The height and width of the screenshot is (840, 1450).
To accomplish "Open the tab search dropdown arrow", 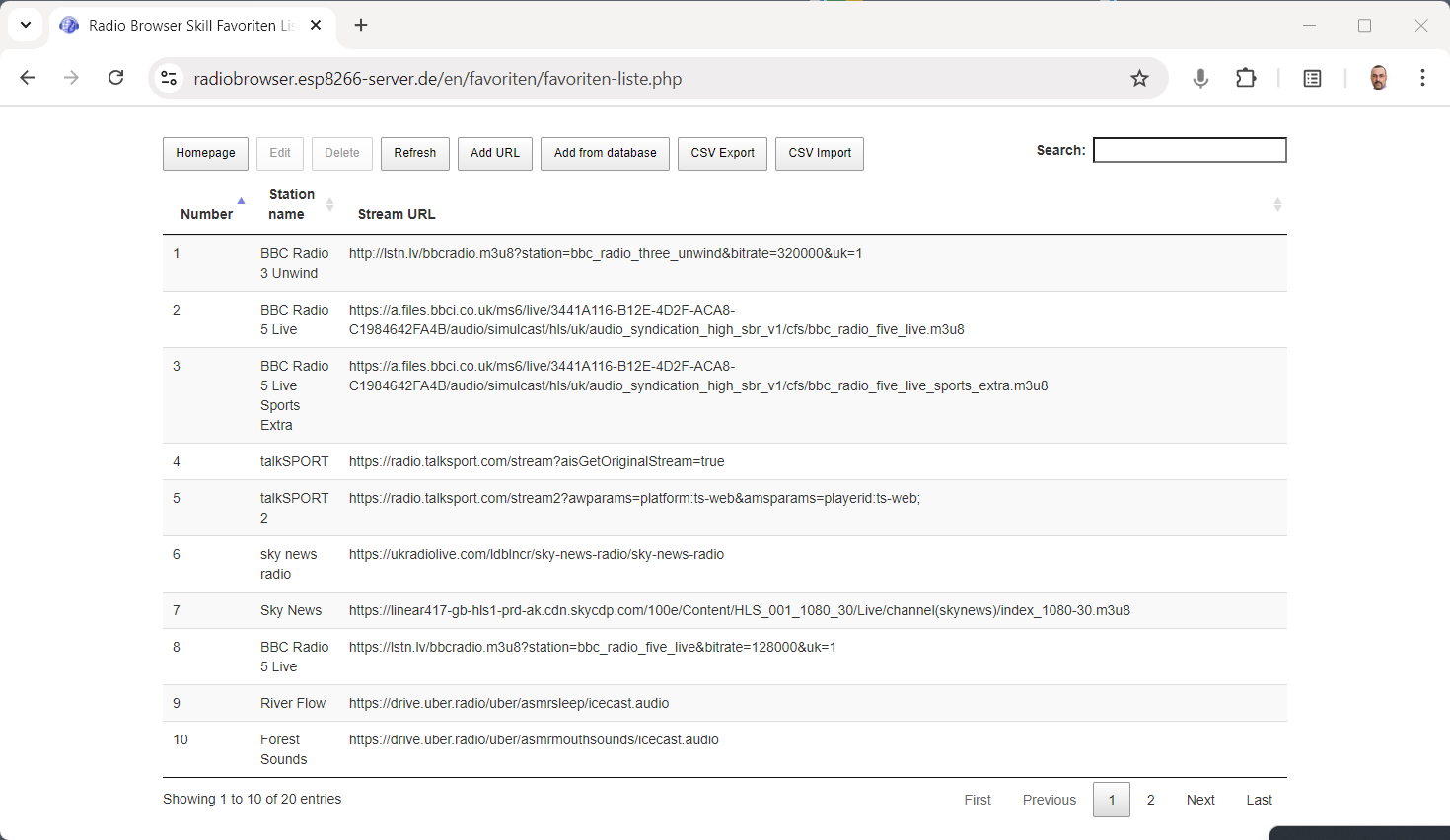I will click(x=26, y=25).
